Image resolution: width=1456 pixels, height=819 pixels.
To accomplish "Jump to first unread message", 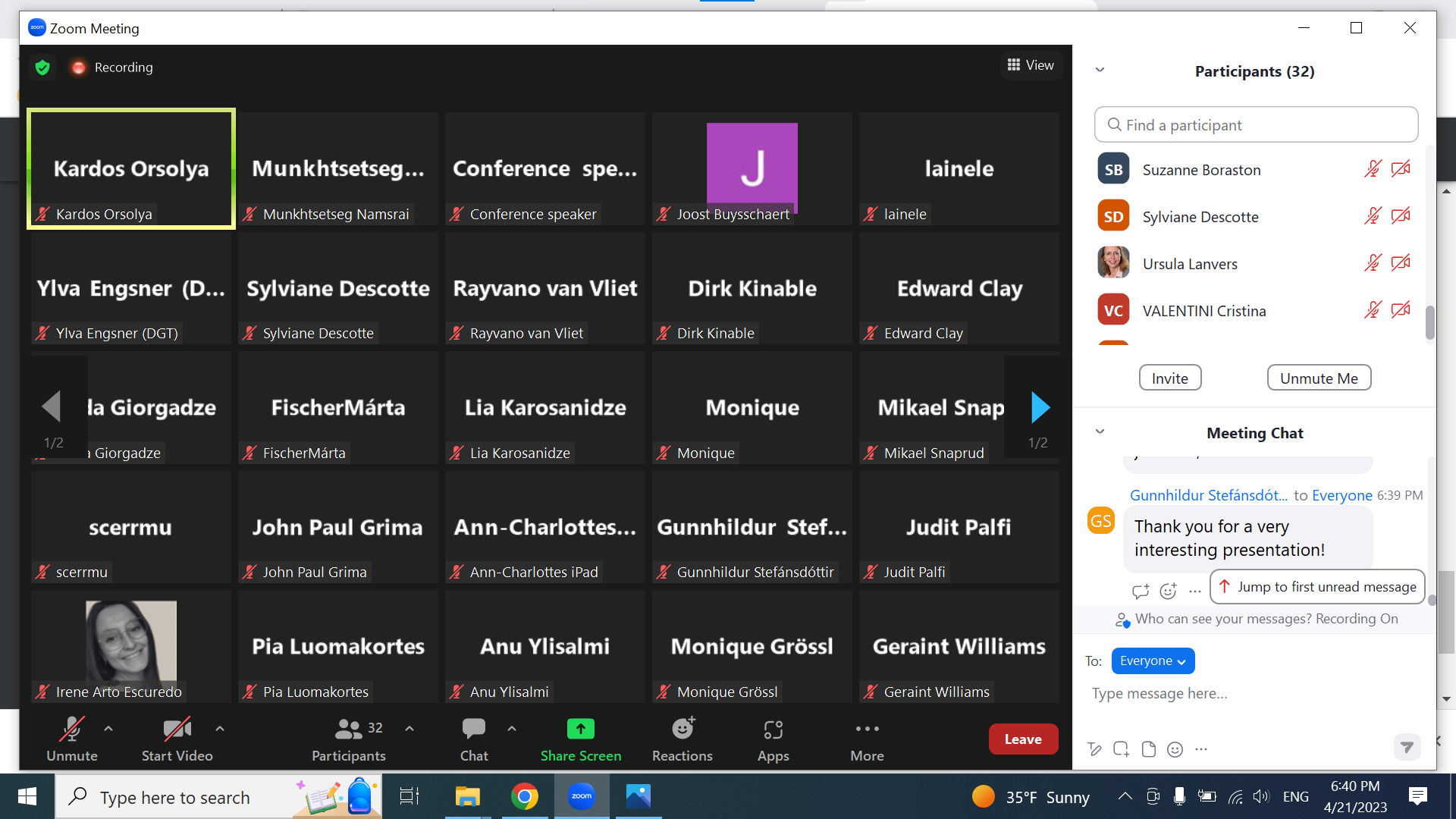I will [1317, 587].
